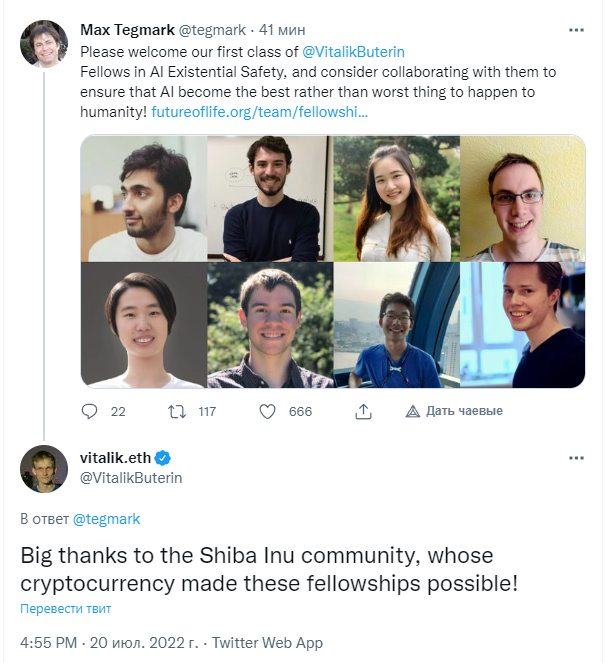
Task: Open more options on Max Tegmark tweet
Action: click(x=576, y=30)
